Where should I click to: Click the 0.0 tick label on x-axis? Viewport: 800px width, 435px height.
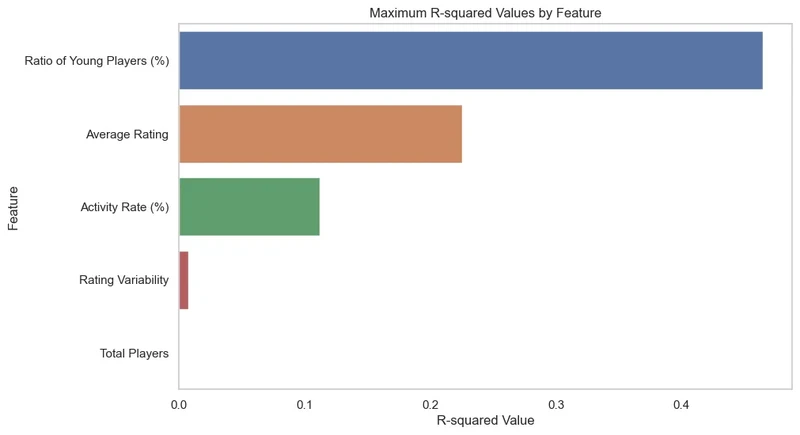pos(179,404)
